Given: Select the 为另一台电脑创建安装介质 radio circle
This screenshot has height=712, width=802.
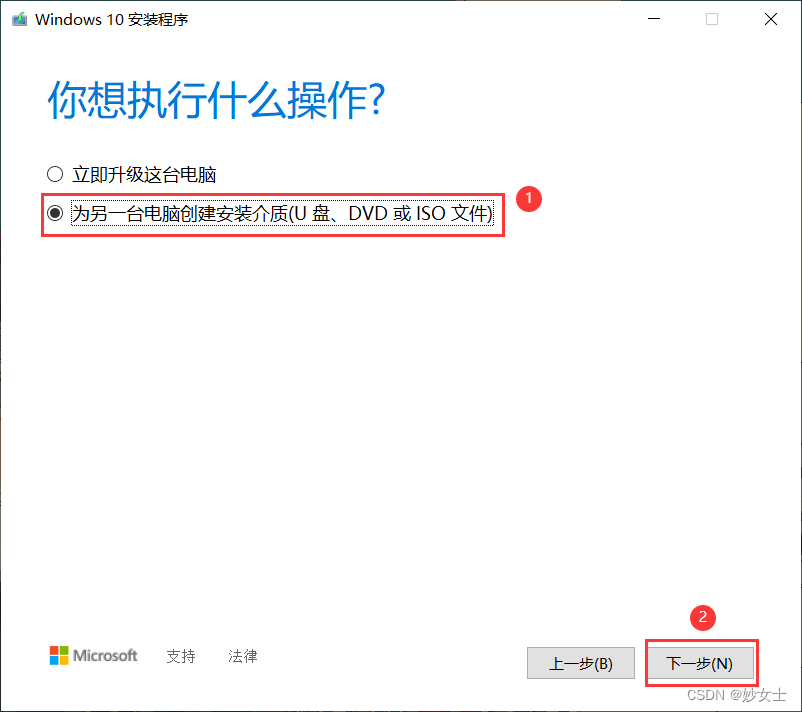Looking at the screenshot, I should 55,213.
